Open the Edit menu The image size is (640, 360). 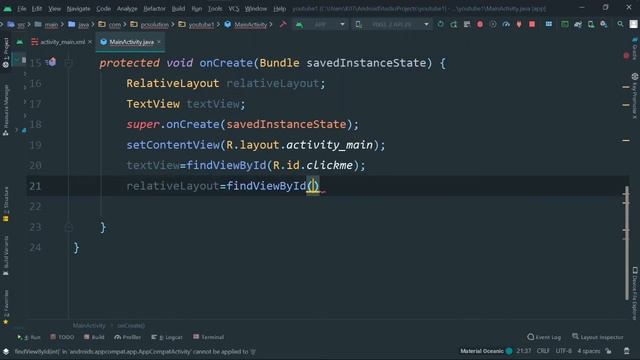pyautogui.click(x=37, y=9)
